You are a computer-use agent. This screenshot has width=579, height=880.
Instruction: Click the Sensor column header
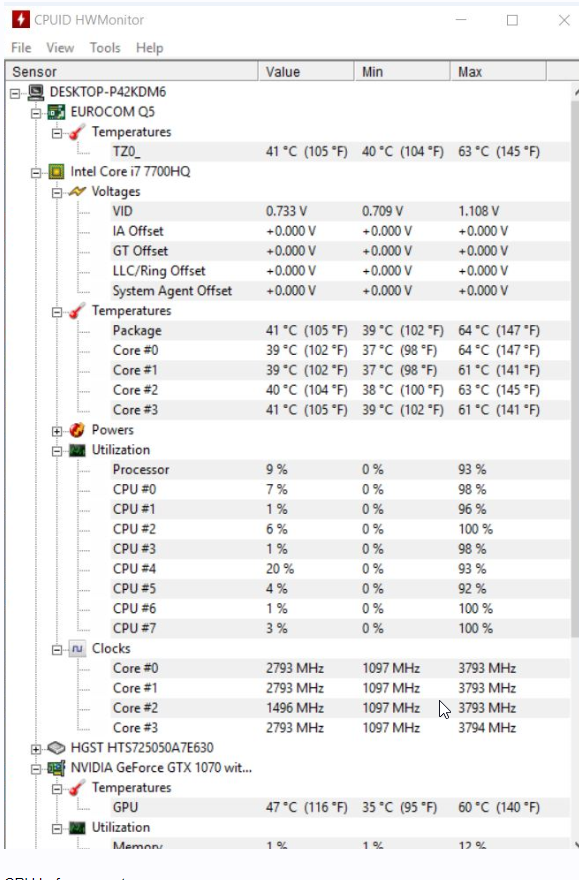[x=132, y=72]
